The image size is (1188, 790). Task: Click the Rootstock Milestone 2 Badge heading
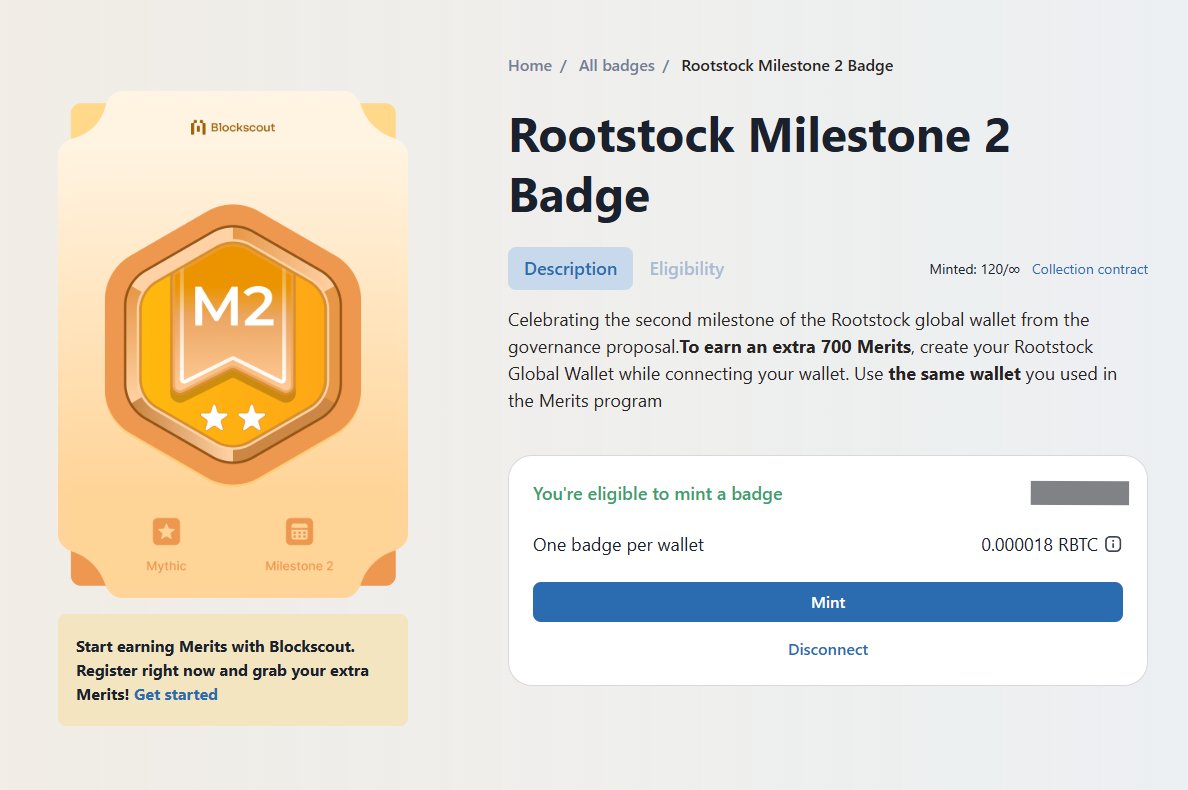pos(759,165)
